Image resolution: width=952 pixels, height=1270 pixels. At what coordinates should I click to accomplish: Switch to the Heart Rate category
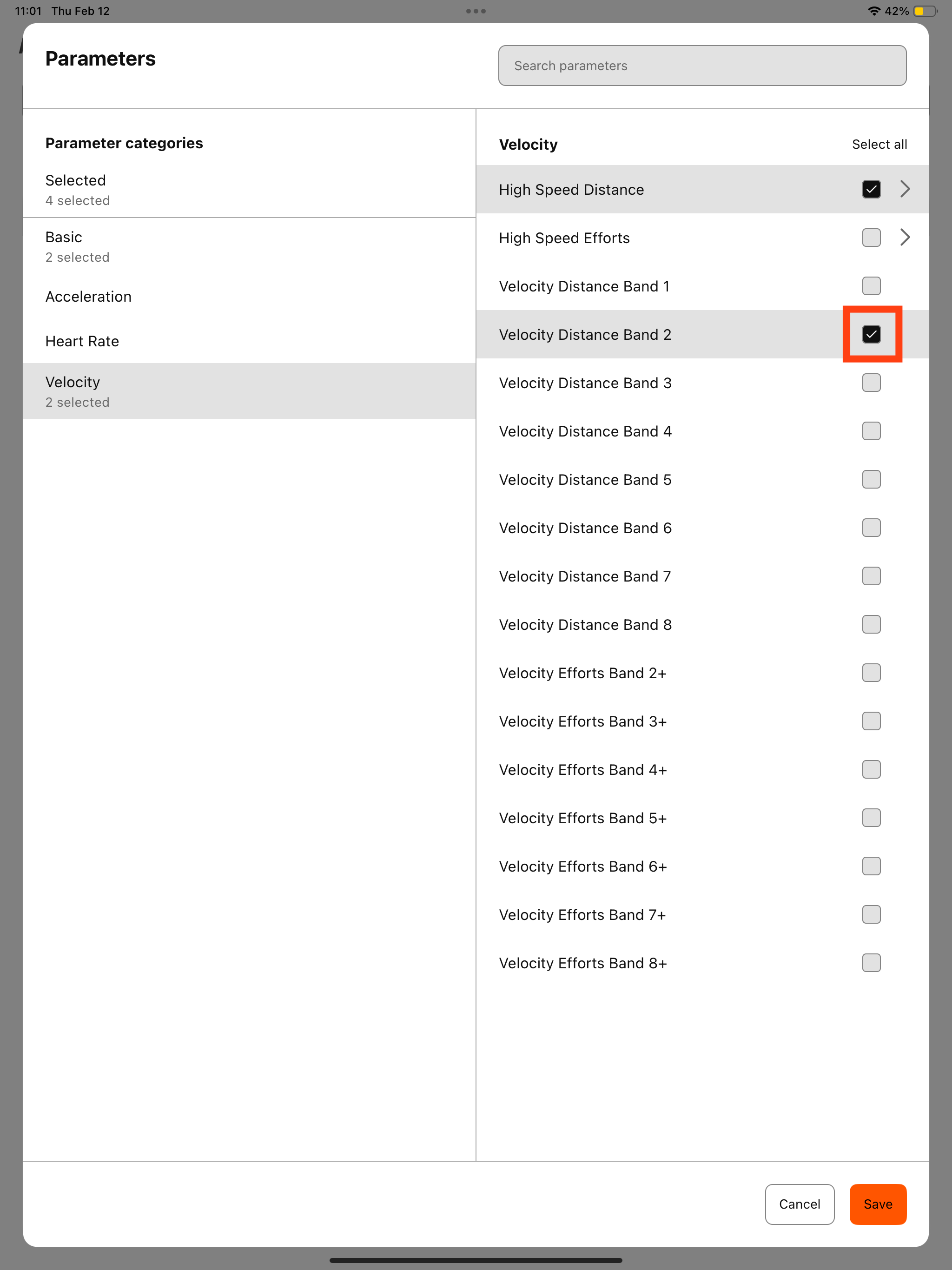tap(82, 340)
